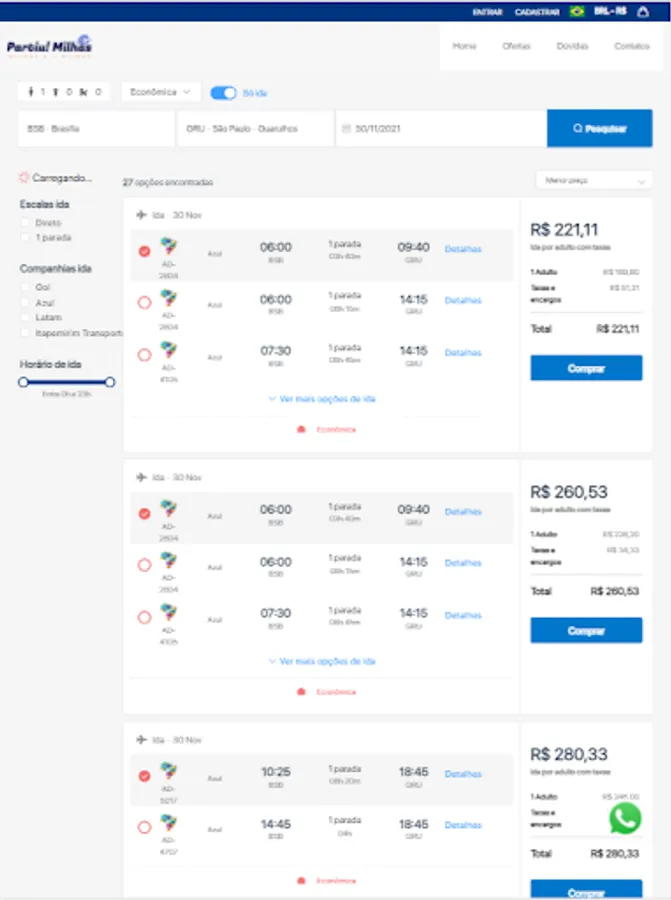The width and height of the screenshot is (671, 900).
Task: Open the Menor preço sort dropdown
Action: 594,180
